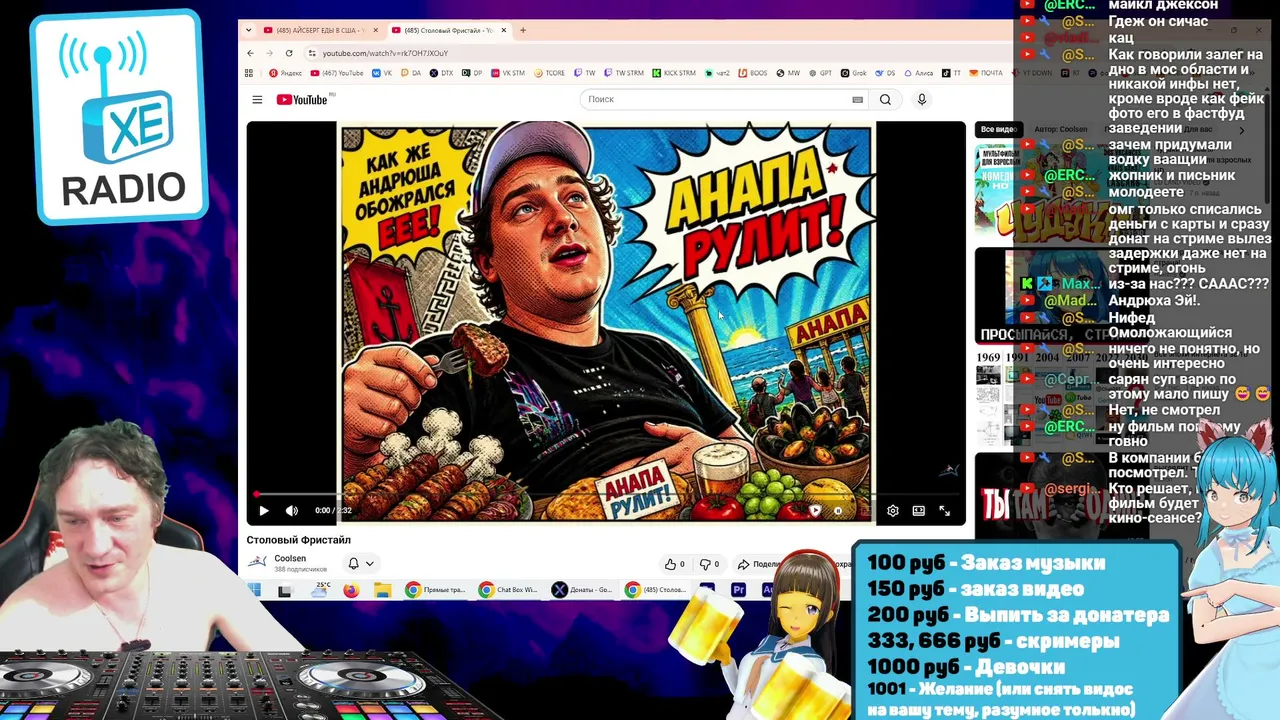Viewport: 1280px width, 720px height.
Task: Open the TCORE bookmark
Action: pyautogui.click(x=550, y=73)
